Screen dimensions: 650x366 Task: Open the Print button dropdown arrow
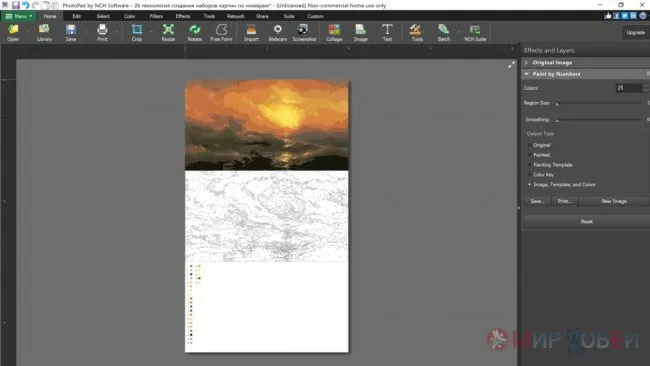pyautogui.click(x=117, y=32)
